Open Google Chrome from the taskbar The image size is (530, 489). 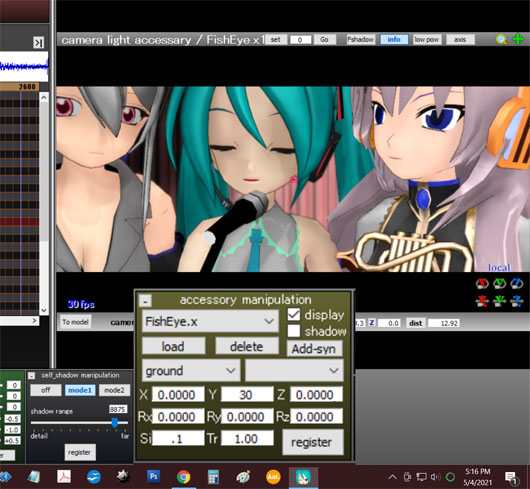[x=184, y=477]
